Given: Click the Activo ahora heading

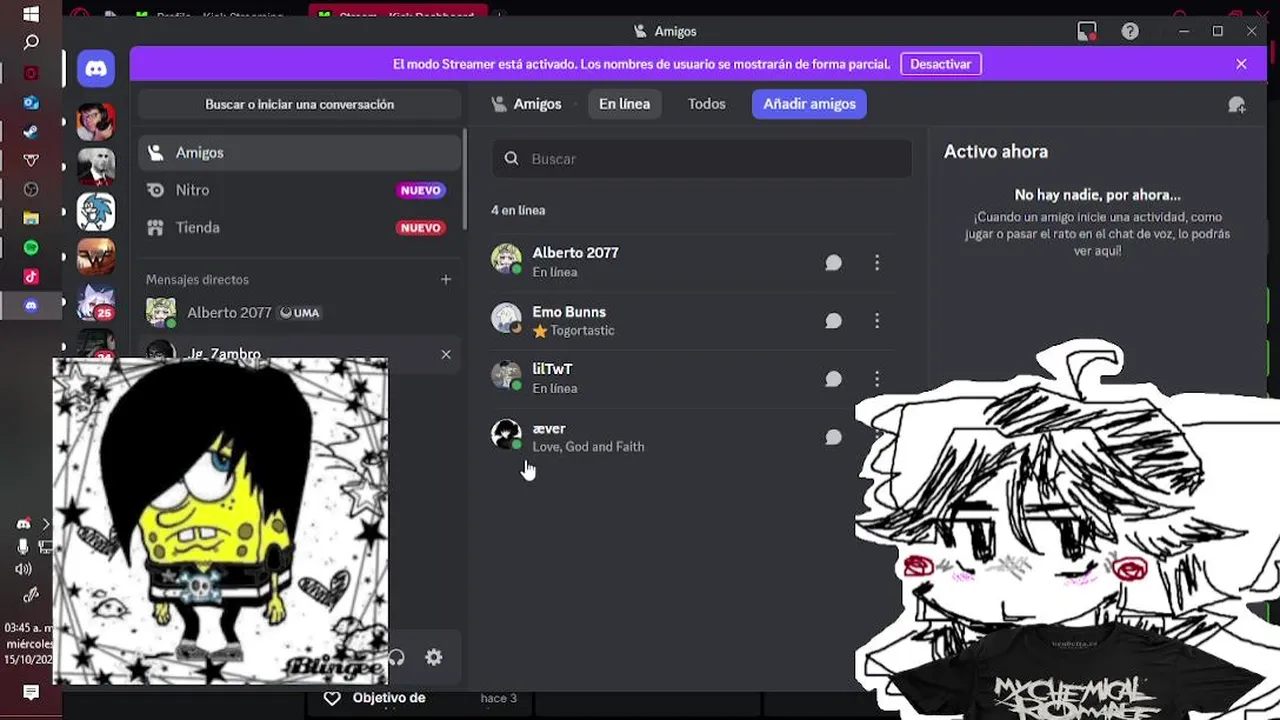Looking at the screenshot, I should pyautogui.click(x=996, y=152).
